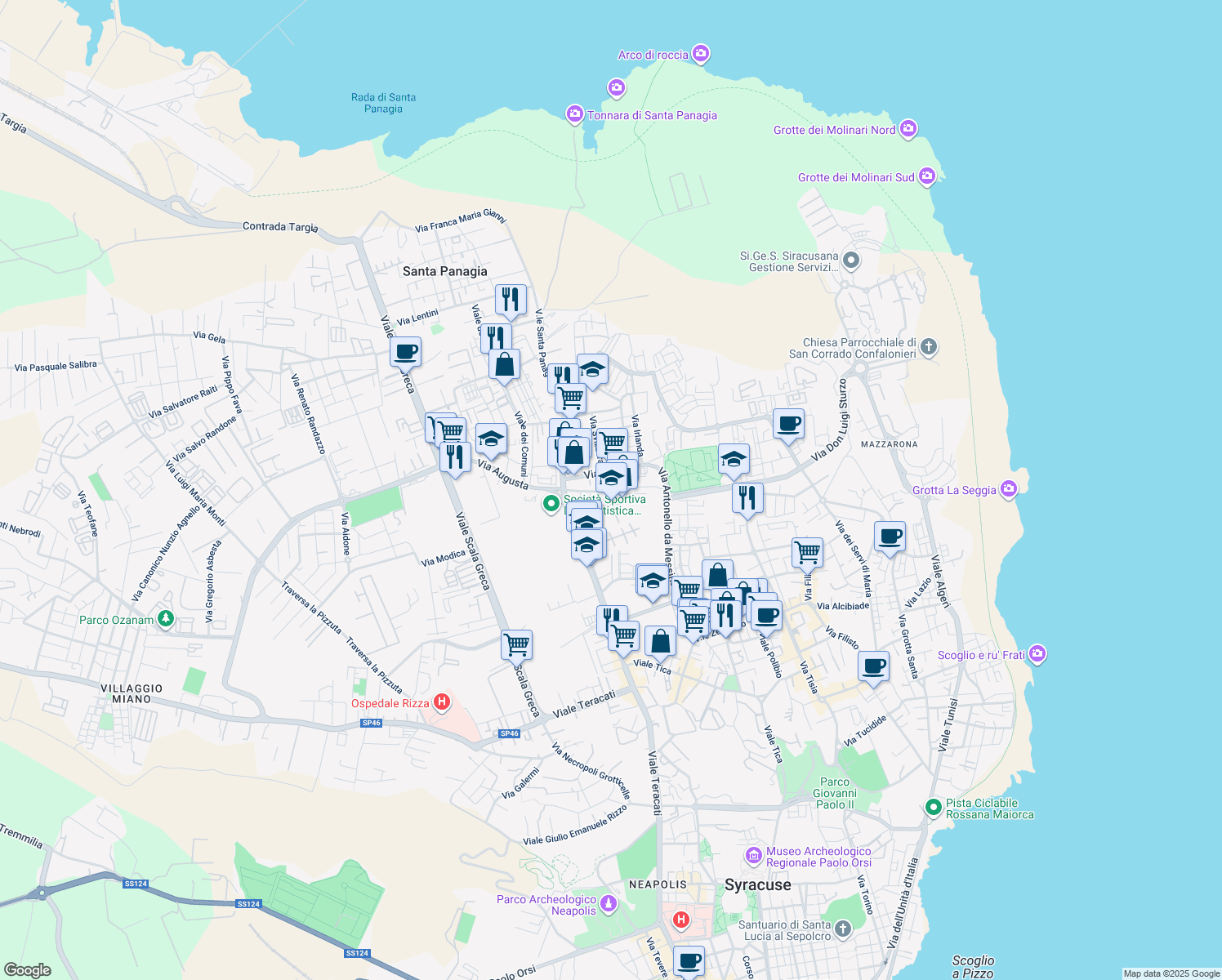Open the Grotte dei Molinari Nord pin
Screen dimensions: 1222x980
[908, 128]
